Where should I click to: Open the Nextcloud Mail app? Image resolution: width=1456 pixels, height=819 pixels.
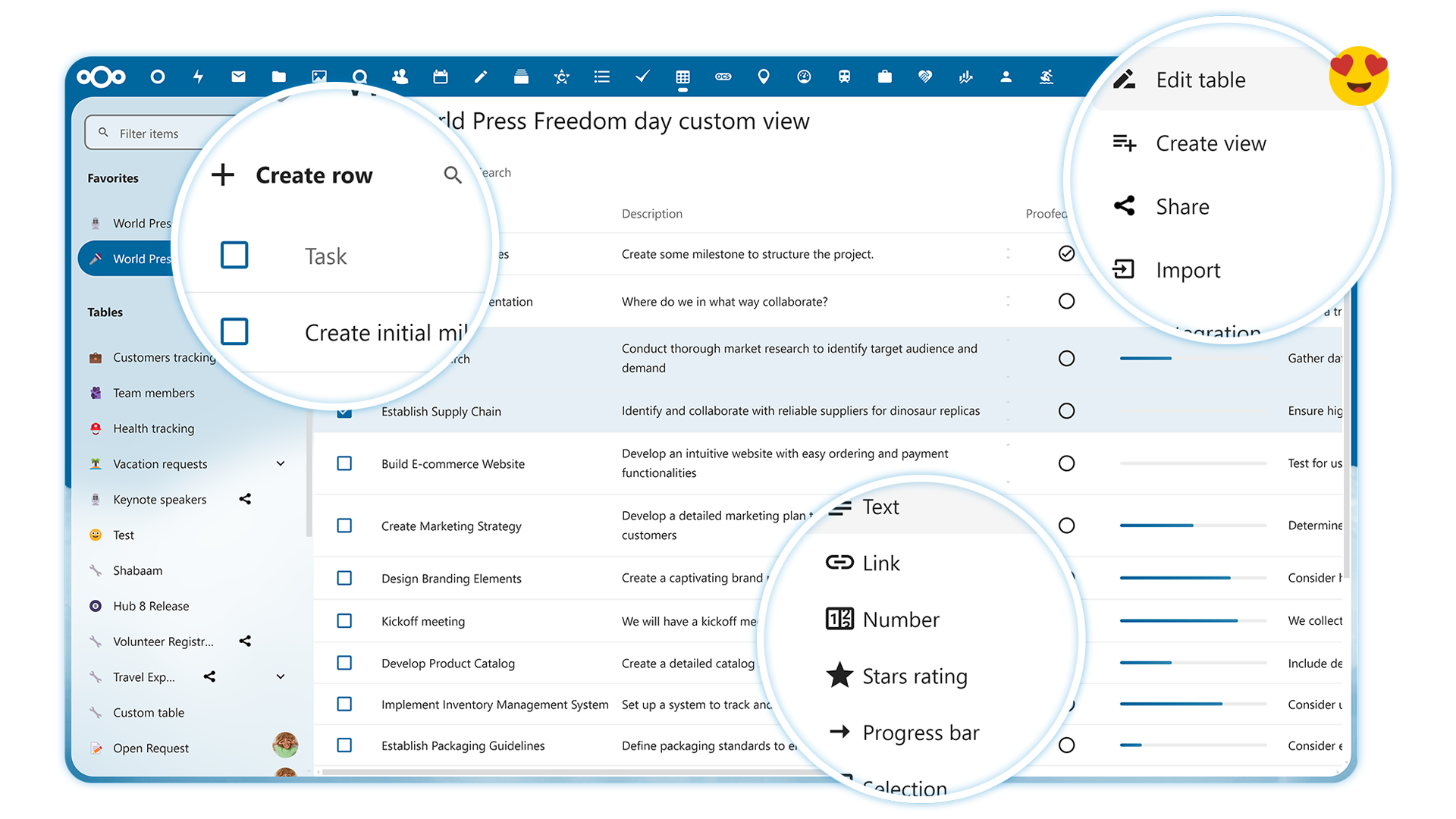pyautogui.click(x=238, y=77)
